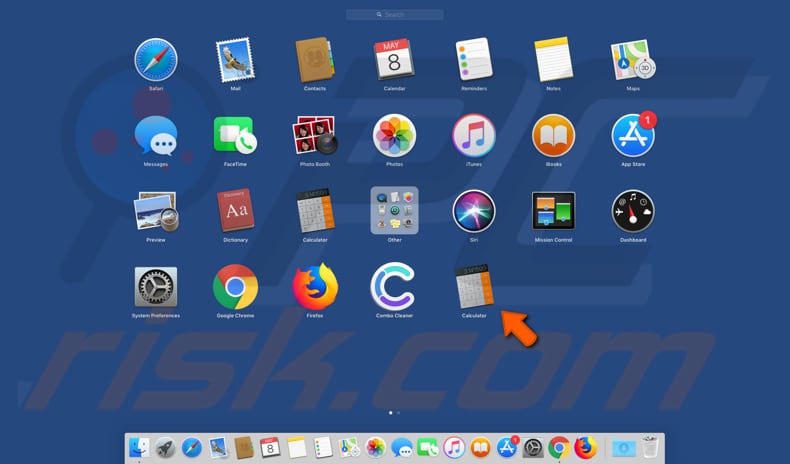The height and width of the screenshot is (464, 790).
Task: Open Messages from the Dock
Action: [402, 447]
